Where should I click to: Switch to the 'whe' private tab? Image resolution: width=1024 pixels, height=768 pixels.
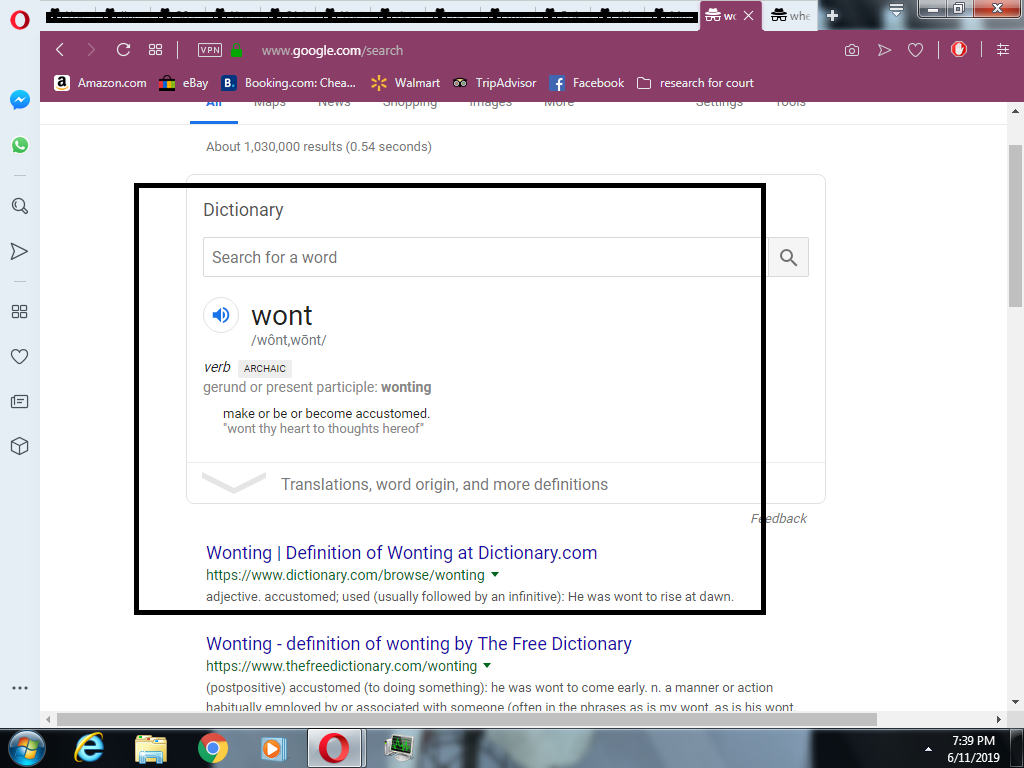790,16
